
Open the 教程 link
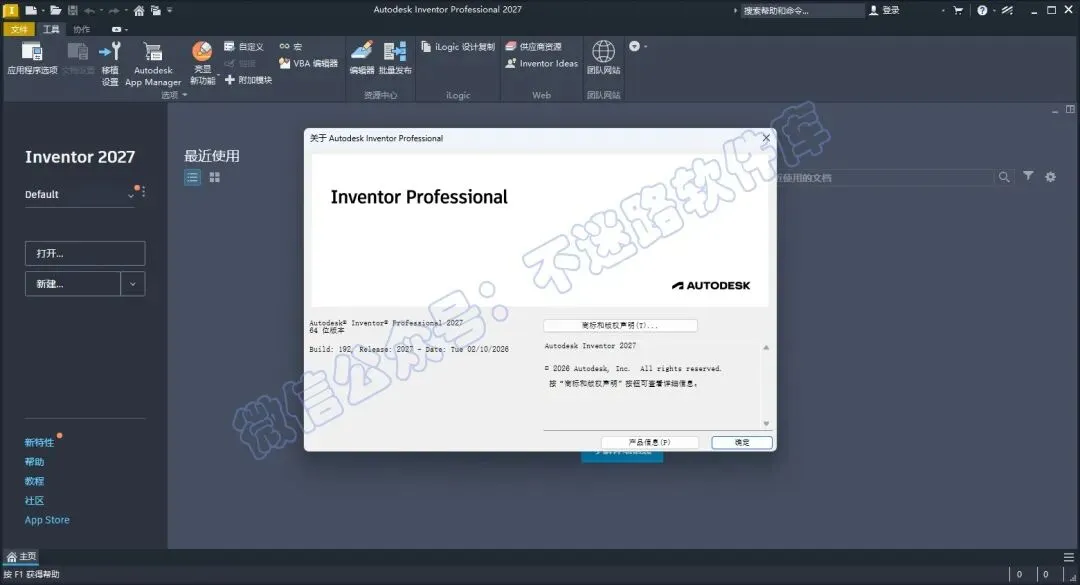point(34,481)
